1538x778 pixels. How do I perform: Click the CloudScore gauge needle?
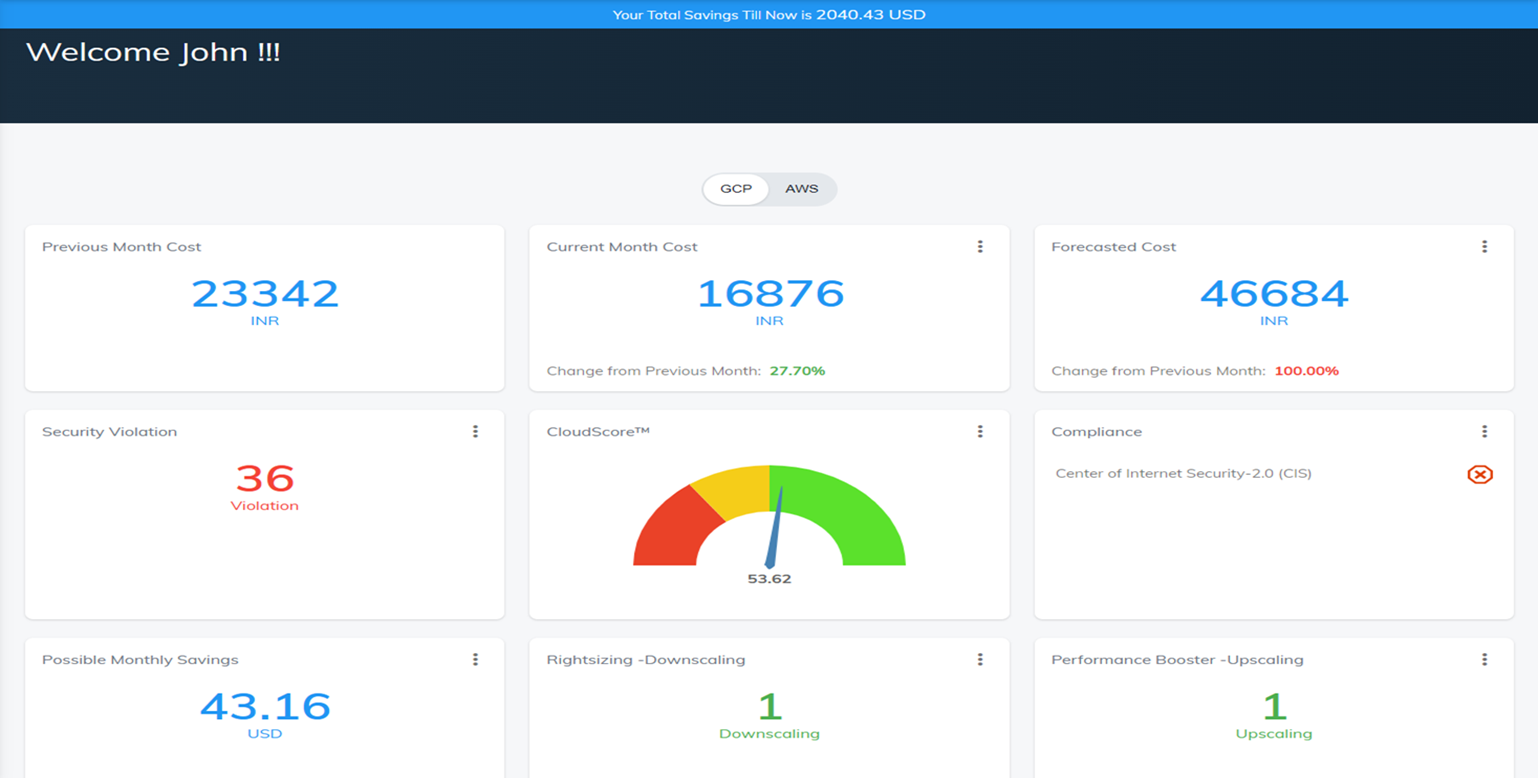(x=775, y=528)
